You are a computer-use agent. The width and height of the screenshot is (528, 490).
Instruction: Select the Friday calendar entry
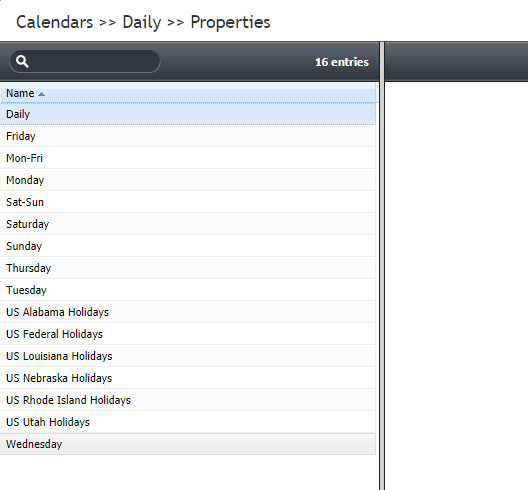pyautogui.click(x=188, y=136)
